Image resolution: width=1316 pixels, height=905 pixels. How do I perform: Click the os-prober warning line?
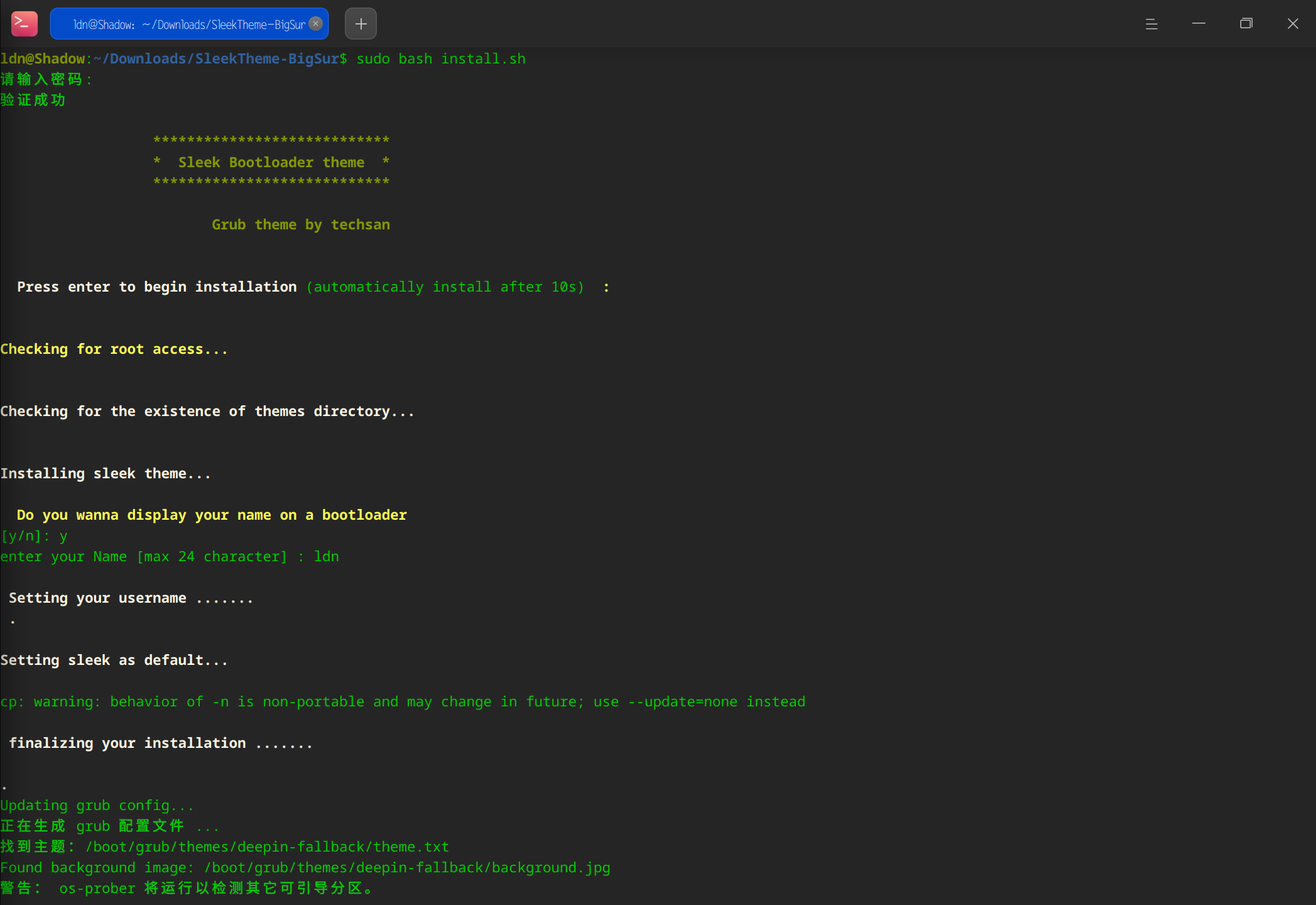(x=187, y=889)
